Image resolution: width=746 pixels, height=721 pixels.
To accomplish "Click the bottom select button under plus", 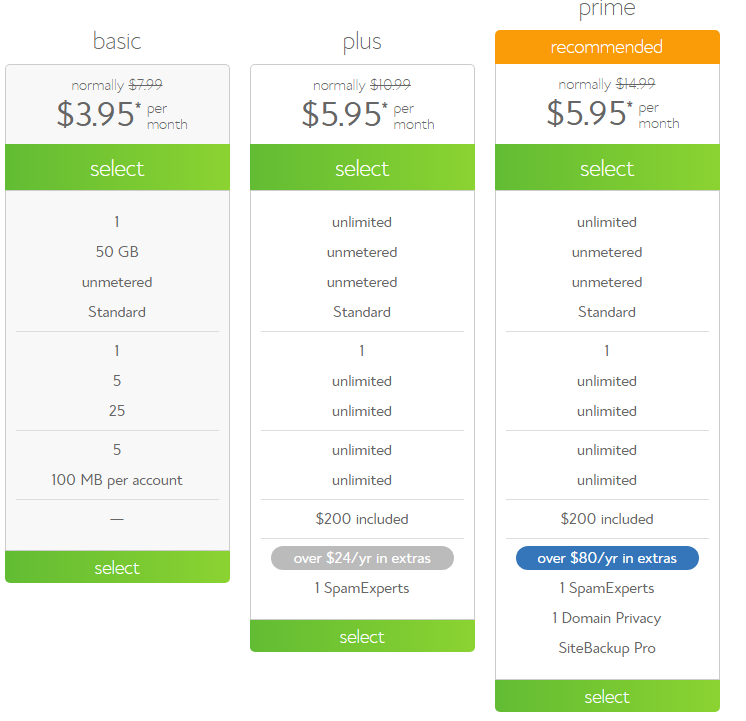I will click(x=362, y=636).
